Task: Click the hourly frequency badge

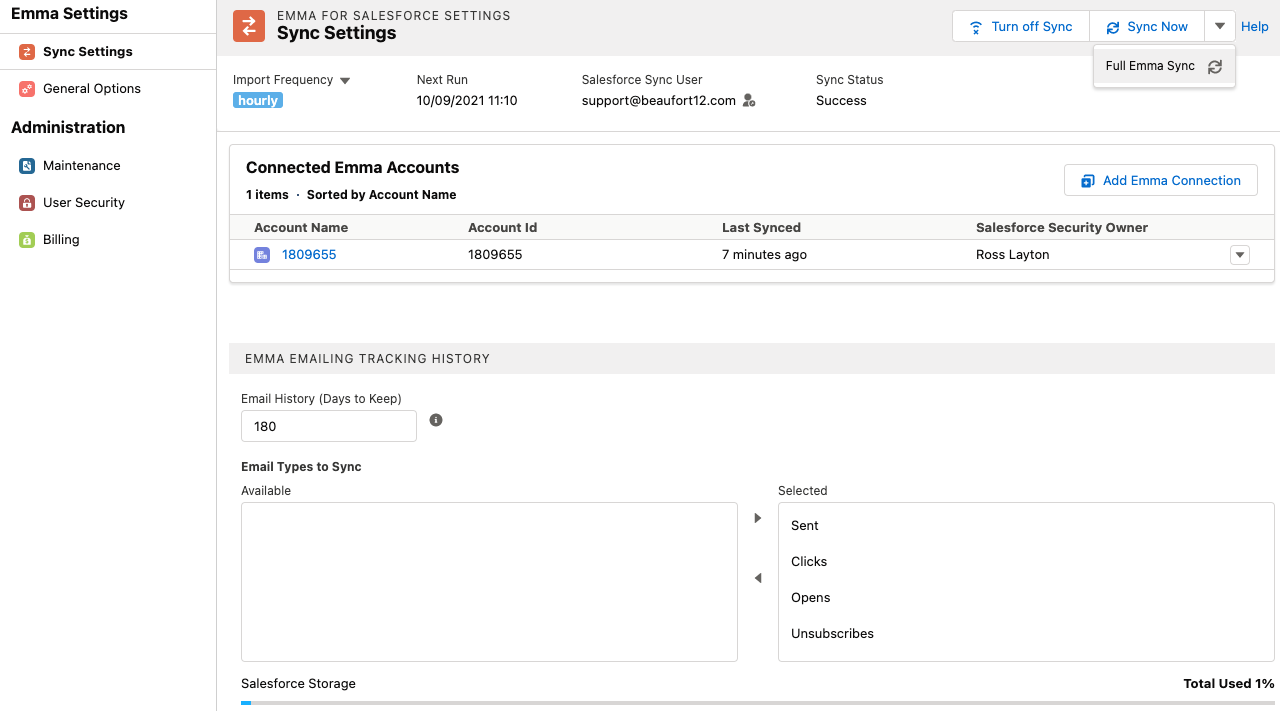Action: 258,101
